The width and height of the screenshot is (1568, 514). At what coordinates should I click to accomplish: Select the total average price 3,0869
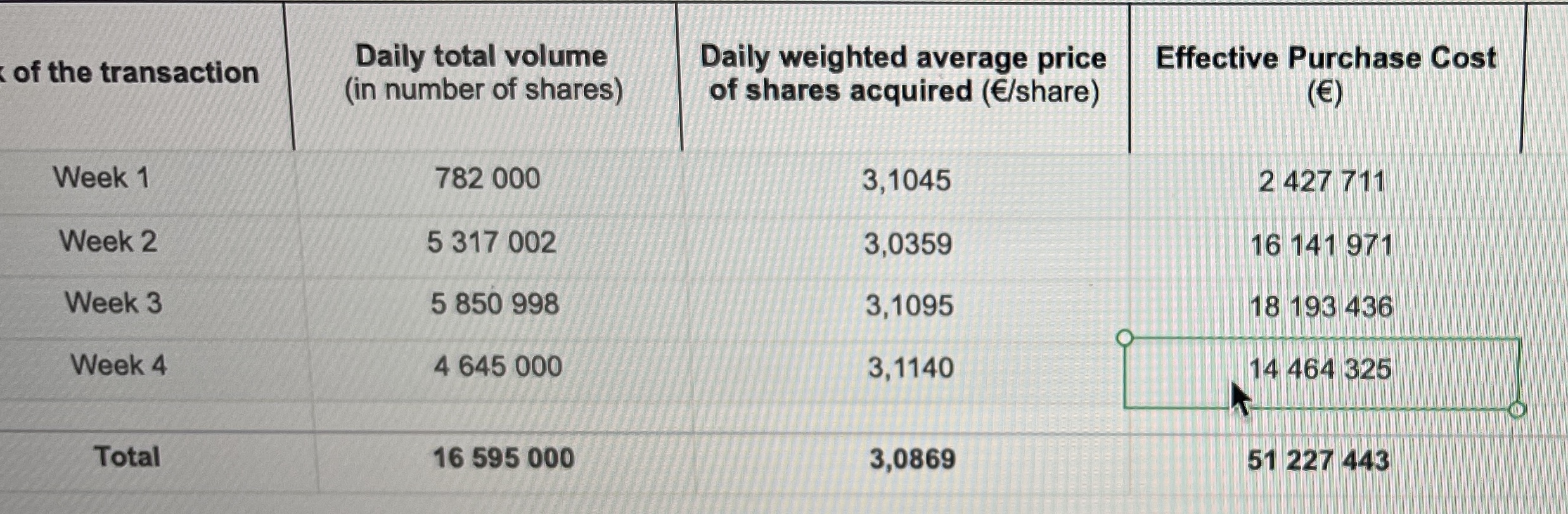913,459
